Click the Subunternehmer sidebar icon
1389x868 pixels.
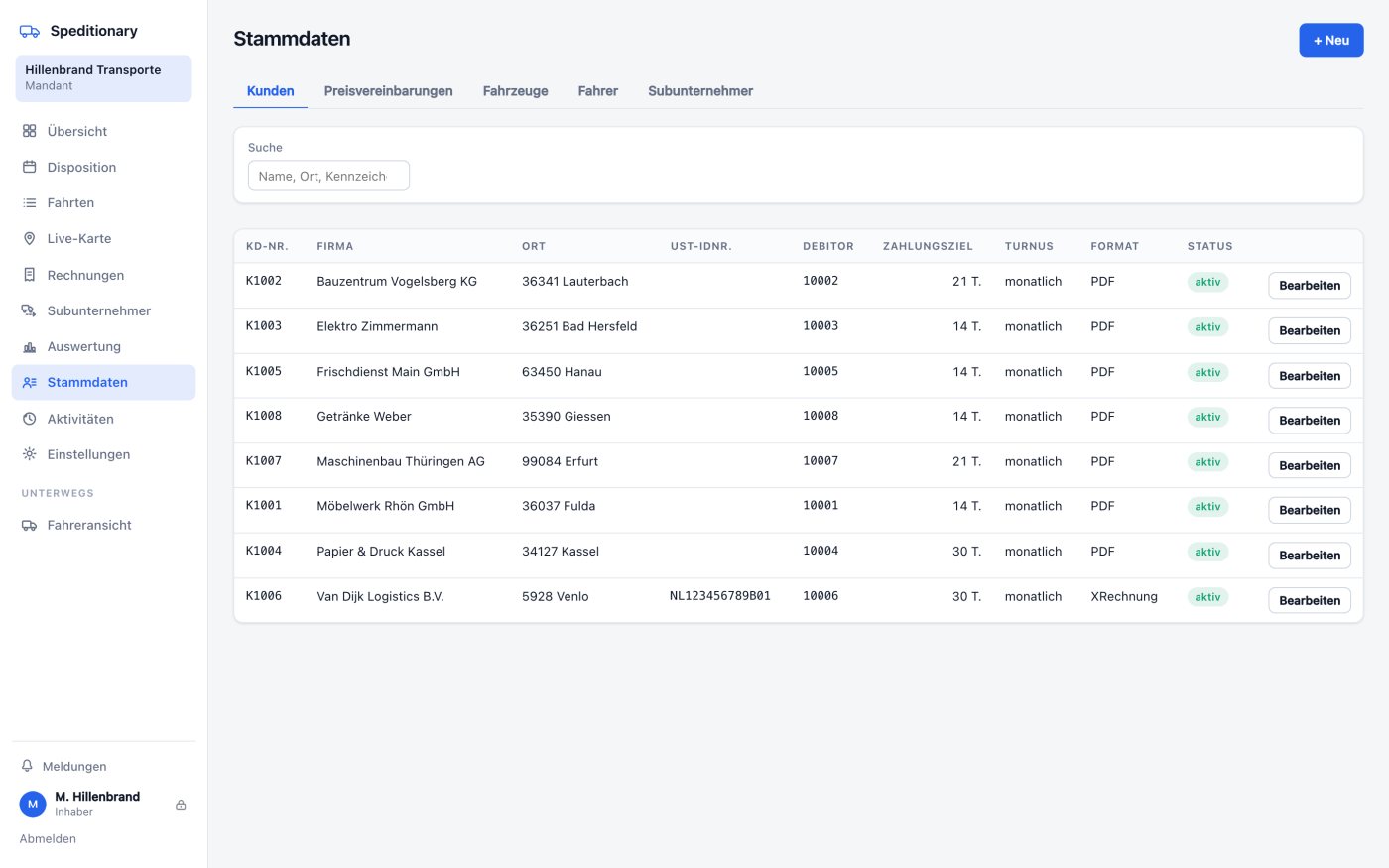click(30, 310)
